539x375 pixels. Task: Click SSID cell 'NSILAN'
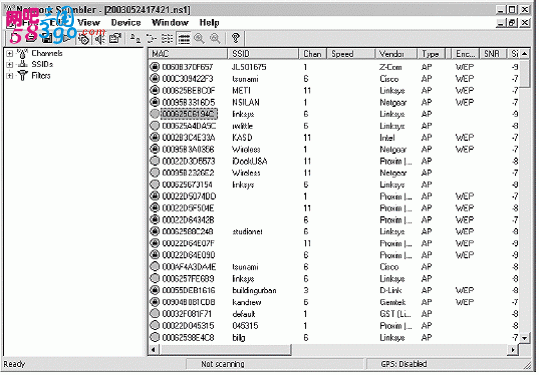coord(246,102)
